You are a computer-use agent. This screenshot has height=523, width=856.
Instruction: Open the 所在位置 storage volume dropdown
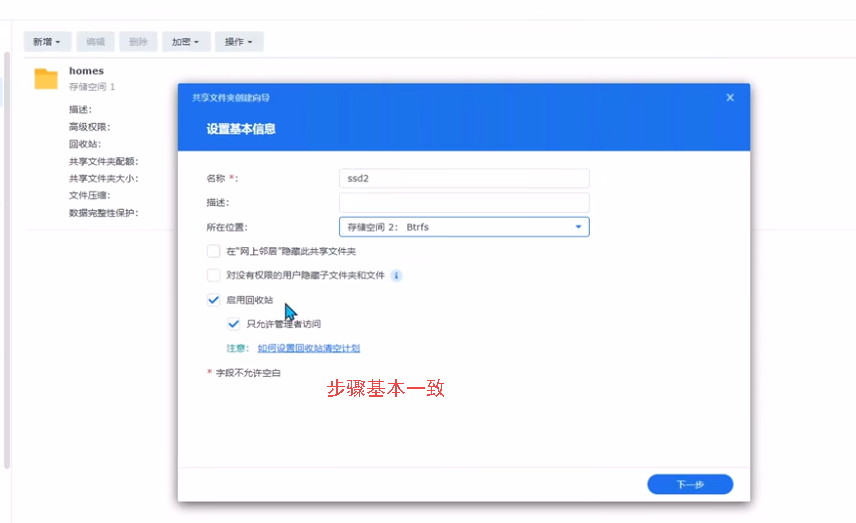[x=464, y=227]
